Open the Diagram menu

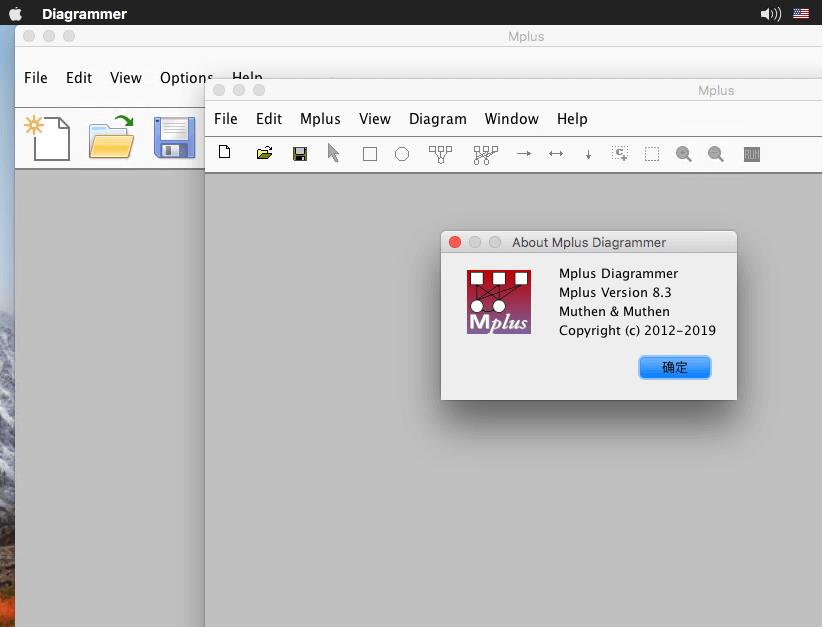pyautogui.click(x=437, y=119)
